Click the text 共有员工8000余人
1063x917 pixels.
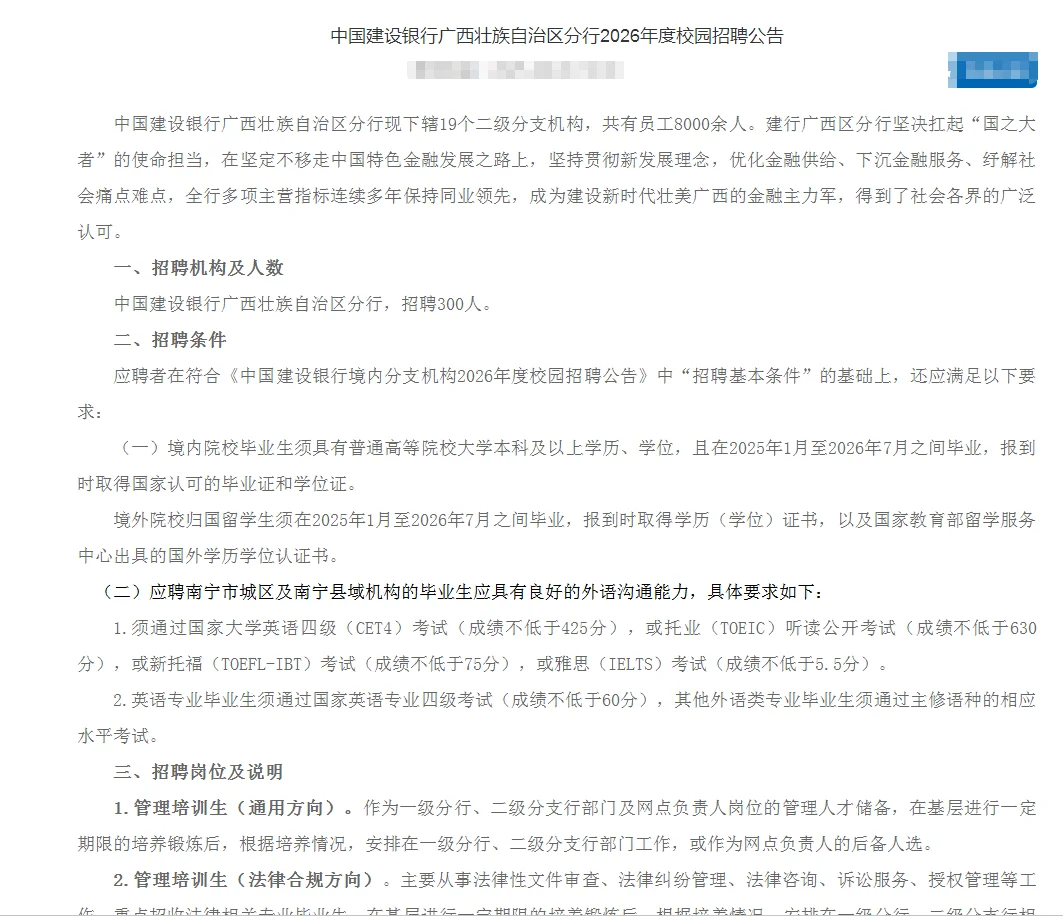tap(675, 124)
